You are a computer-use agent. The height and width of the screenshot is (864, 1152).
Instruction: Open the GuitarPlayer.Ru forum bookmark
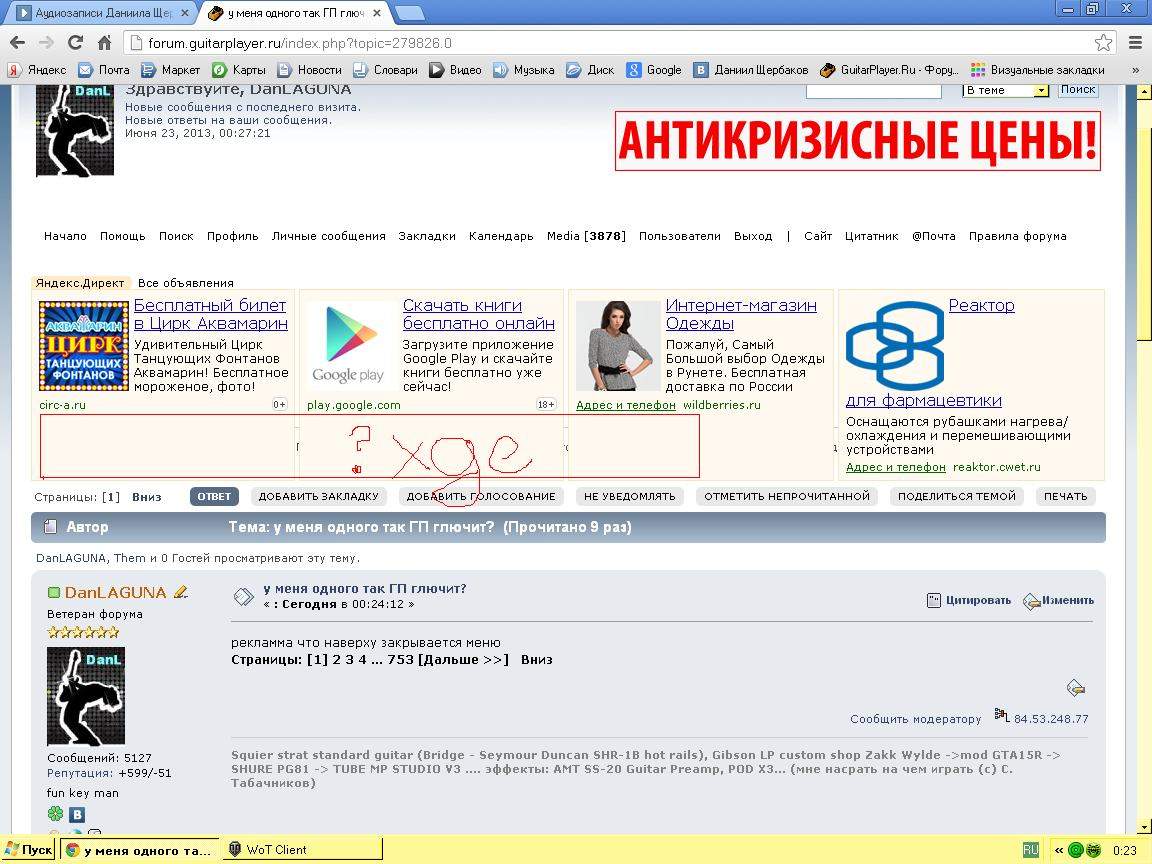click(x=889, y=70)
